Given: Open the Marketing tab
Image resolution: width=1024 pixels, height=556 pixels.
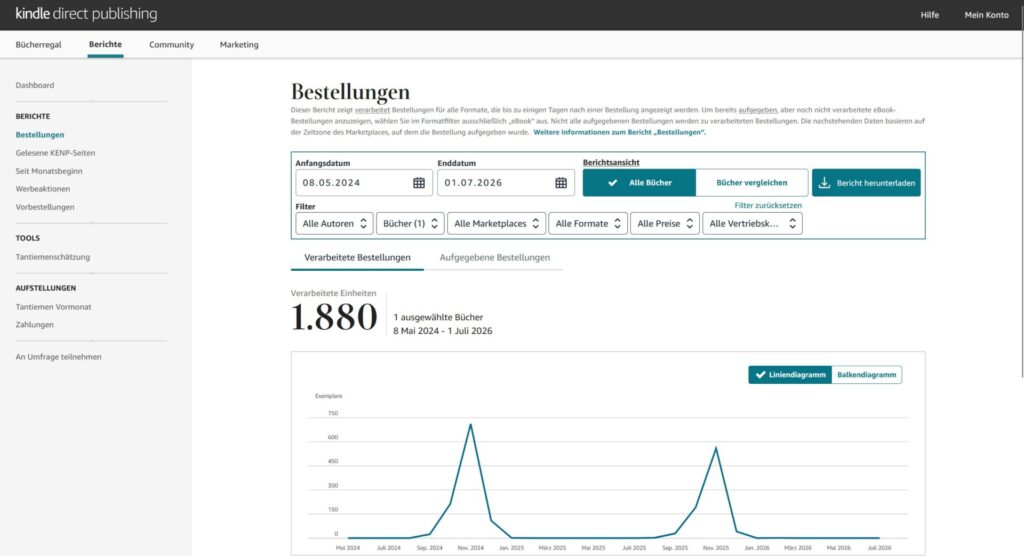Looking at the screenshot, I should tap(239, 44).
